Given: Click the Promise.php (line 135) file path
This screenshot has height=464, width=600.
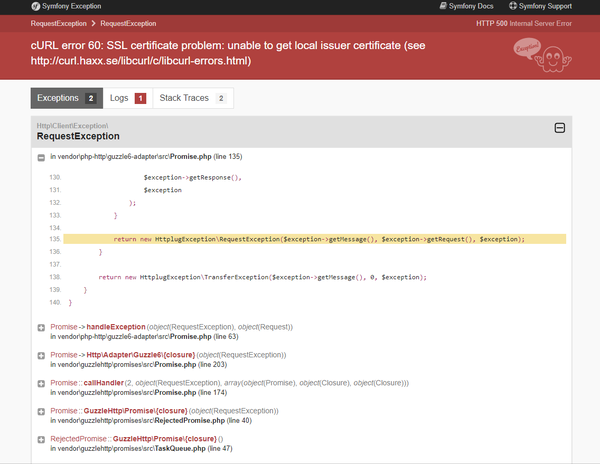Looking at the screenshot, I should click(x=146, y=156).
